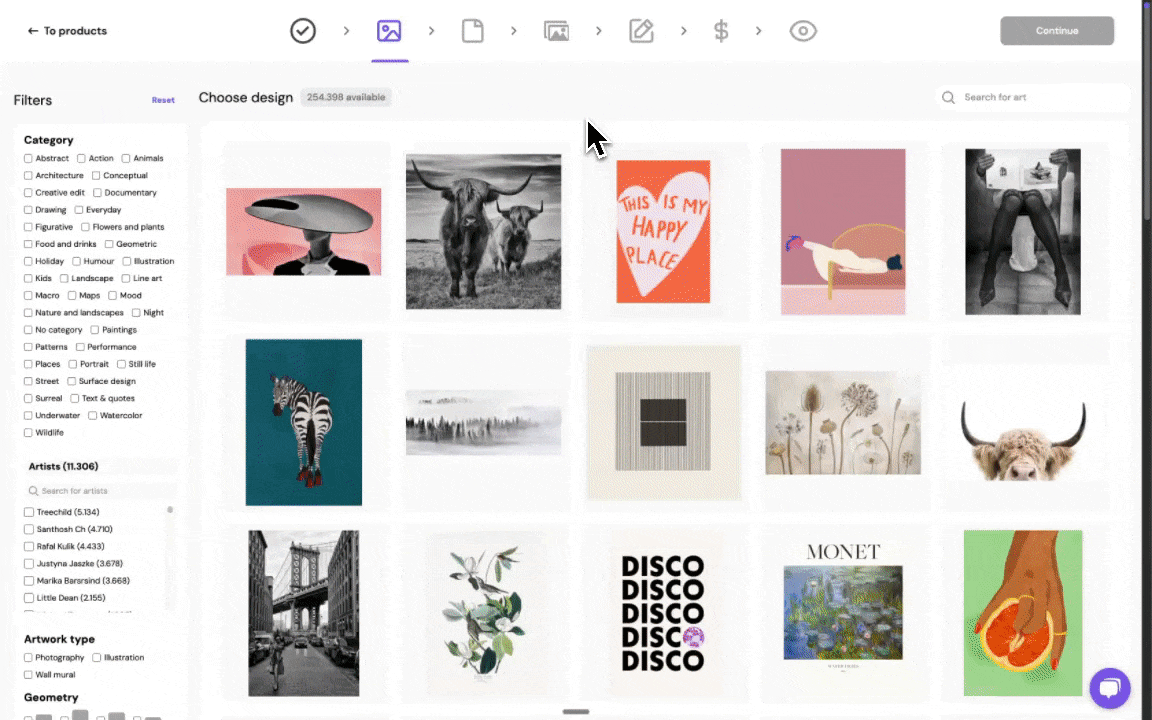Viewport: 1152px width, 720px height.
Task: Click the search magnifier icon for art
Action: (948, 97)
